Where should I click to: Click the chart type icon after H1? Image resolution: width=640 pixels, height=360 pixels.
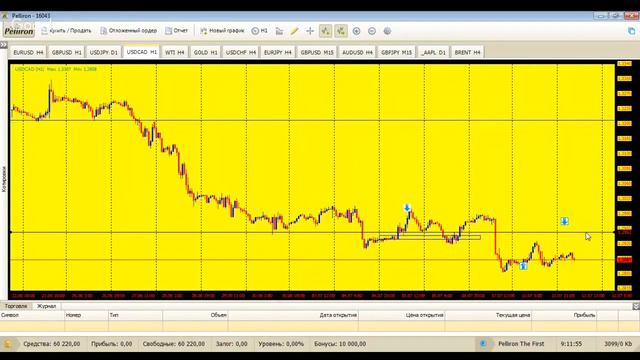coord(279,31)
